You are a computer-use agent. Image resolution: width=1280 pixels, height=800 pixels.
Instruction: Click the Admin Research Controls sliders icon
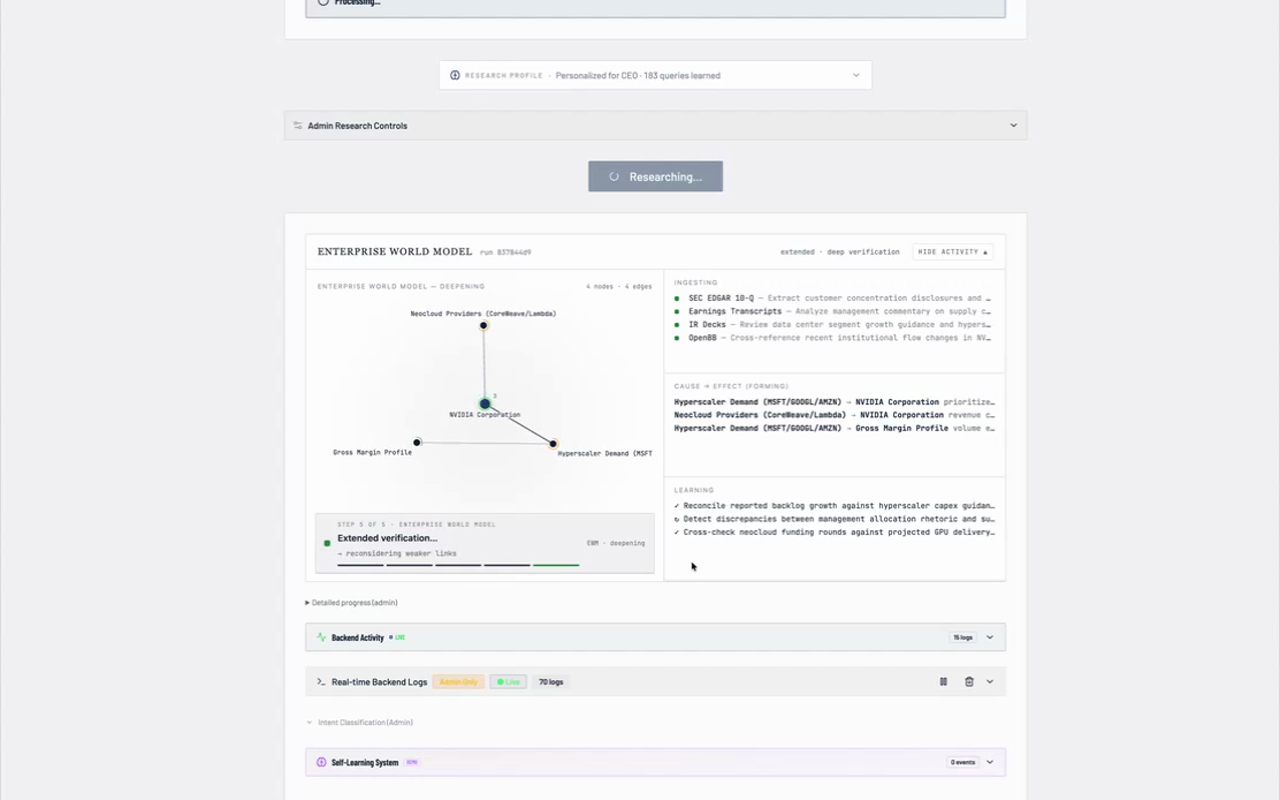click(298, 126)
